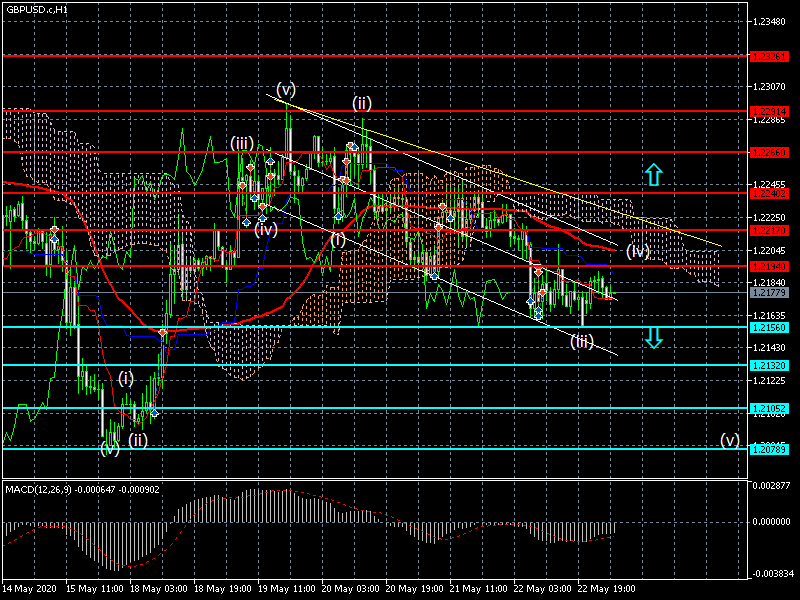Select the GBPUSD.c,H1 chart title
The image size is (800, 600).
pyautogui.click(x=37, y=10)
